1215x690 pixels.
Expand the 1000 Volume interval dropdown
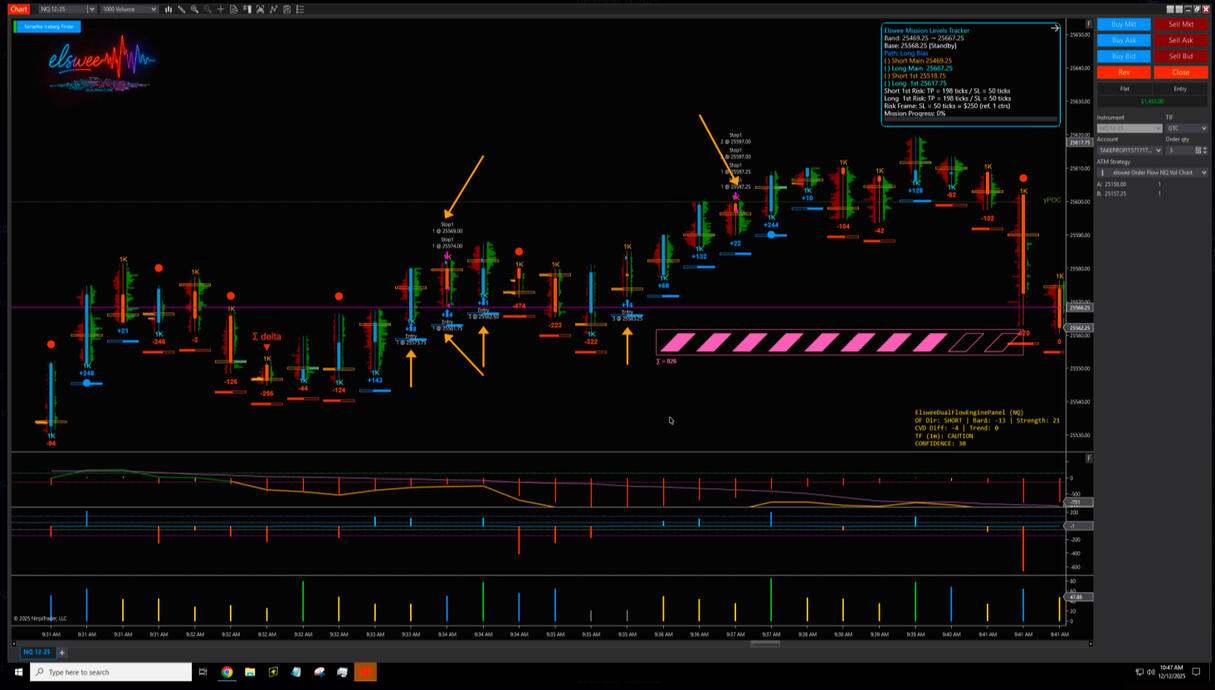click(x=154, y=9)
